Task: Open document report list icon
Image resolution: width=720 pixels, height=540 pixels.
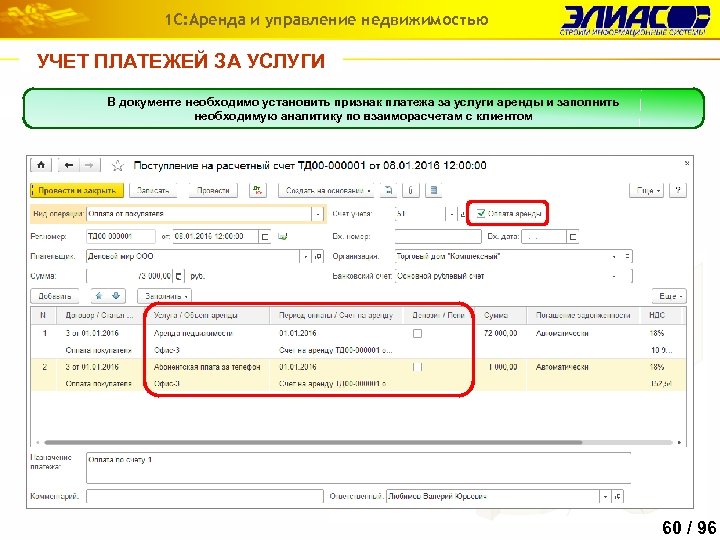Action: click(433, 190)
